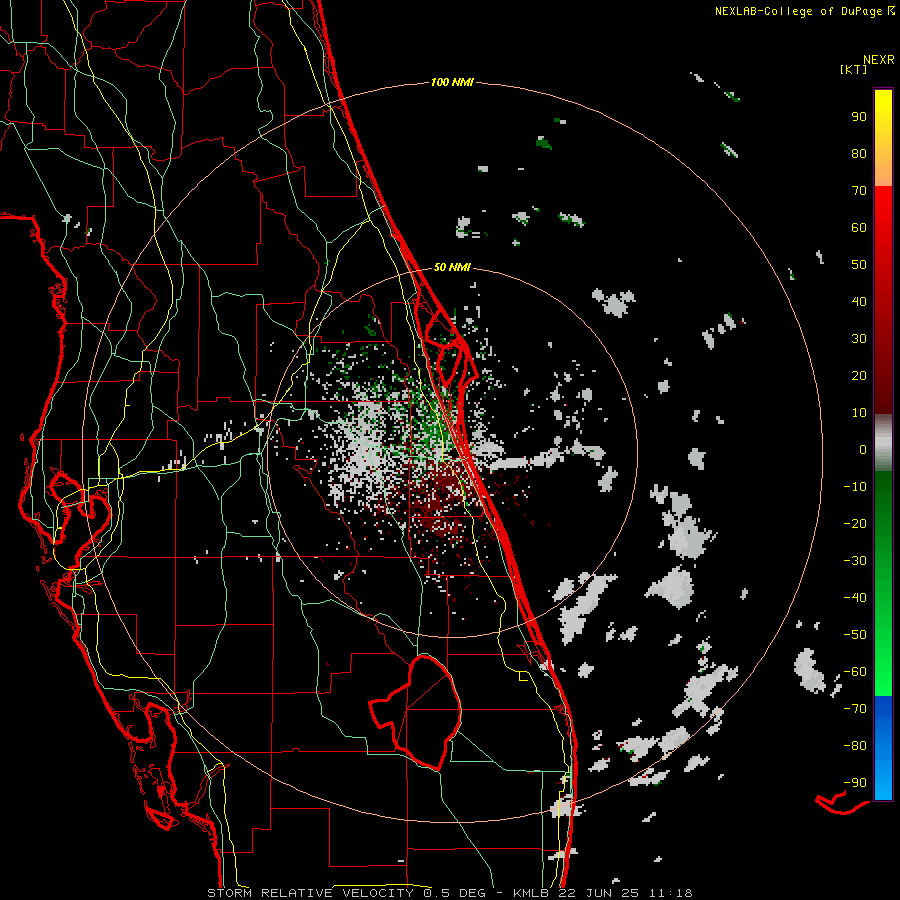Pick the blue segment at the color bar bottom
The height and width of the screenshot is (900, 900).
pos(883,748)
